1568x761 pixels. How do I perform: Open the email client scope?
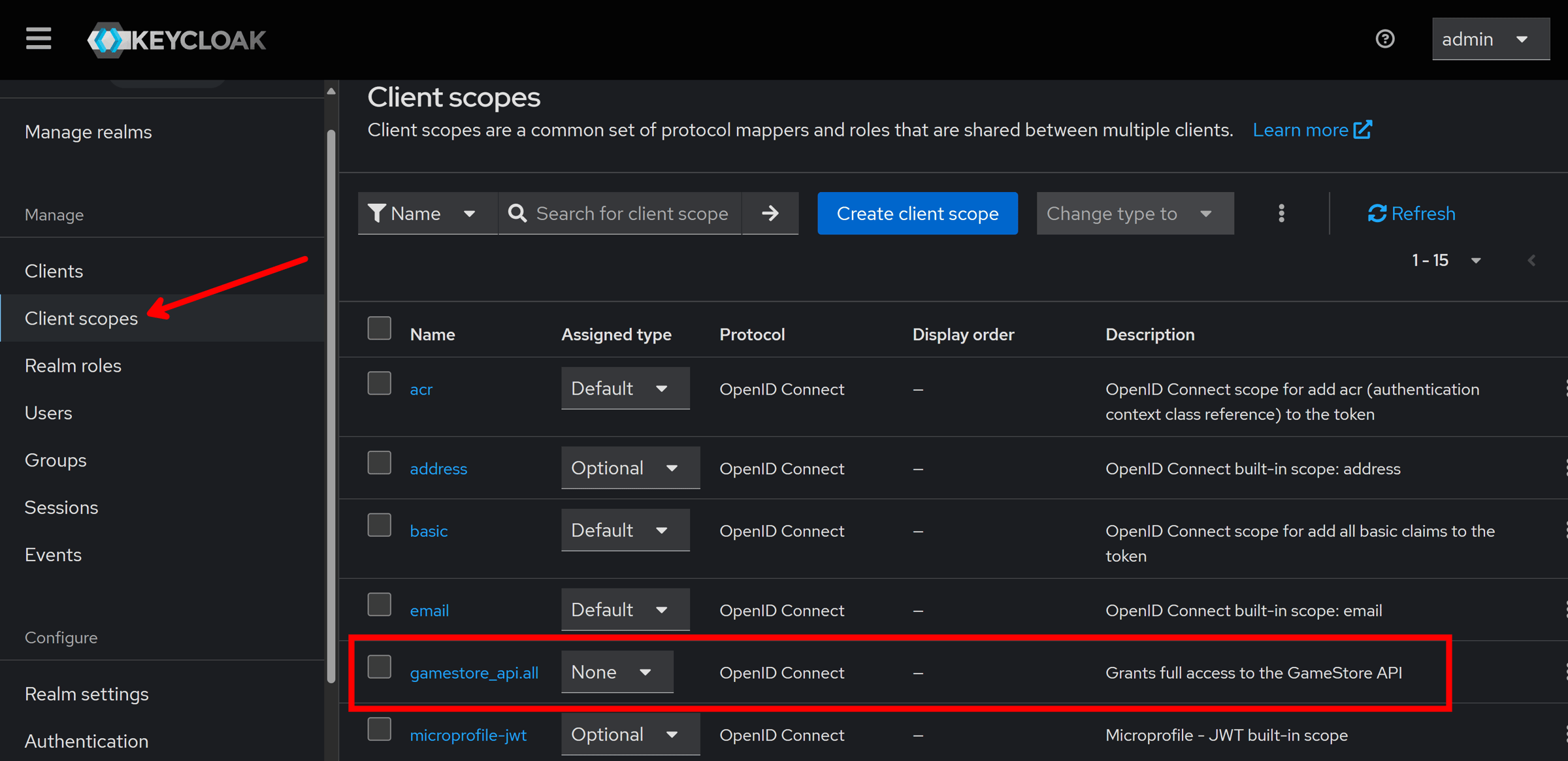coord(429,610)
